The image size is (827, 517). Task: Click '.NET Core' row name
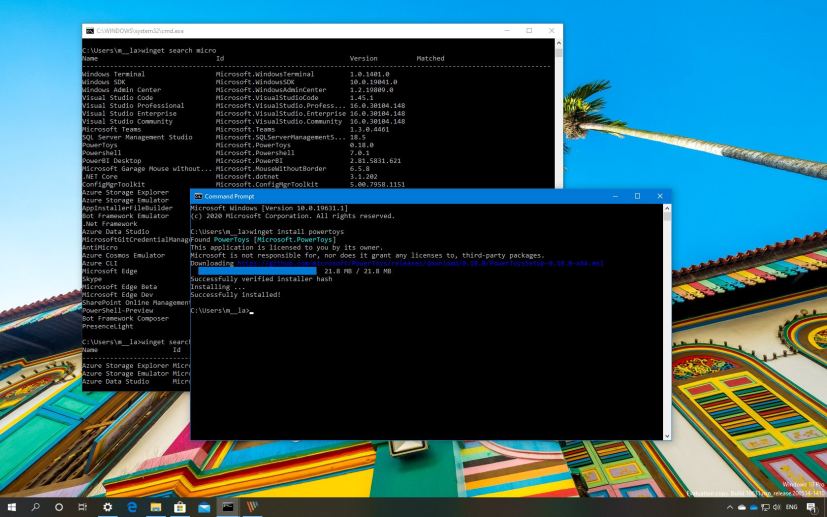click(100, 177)
